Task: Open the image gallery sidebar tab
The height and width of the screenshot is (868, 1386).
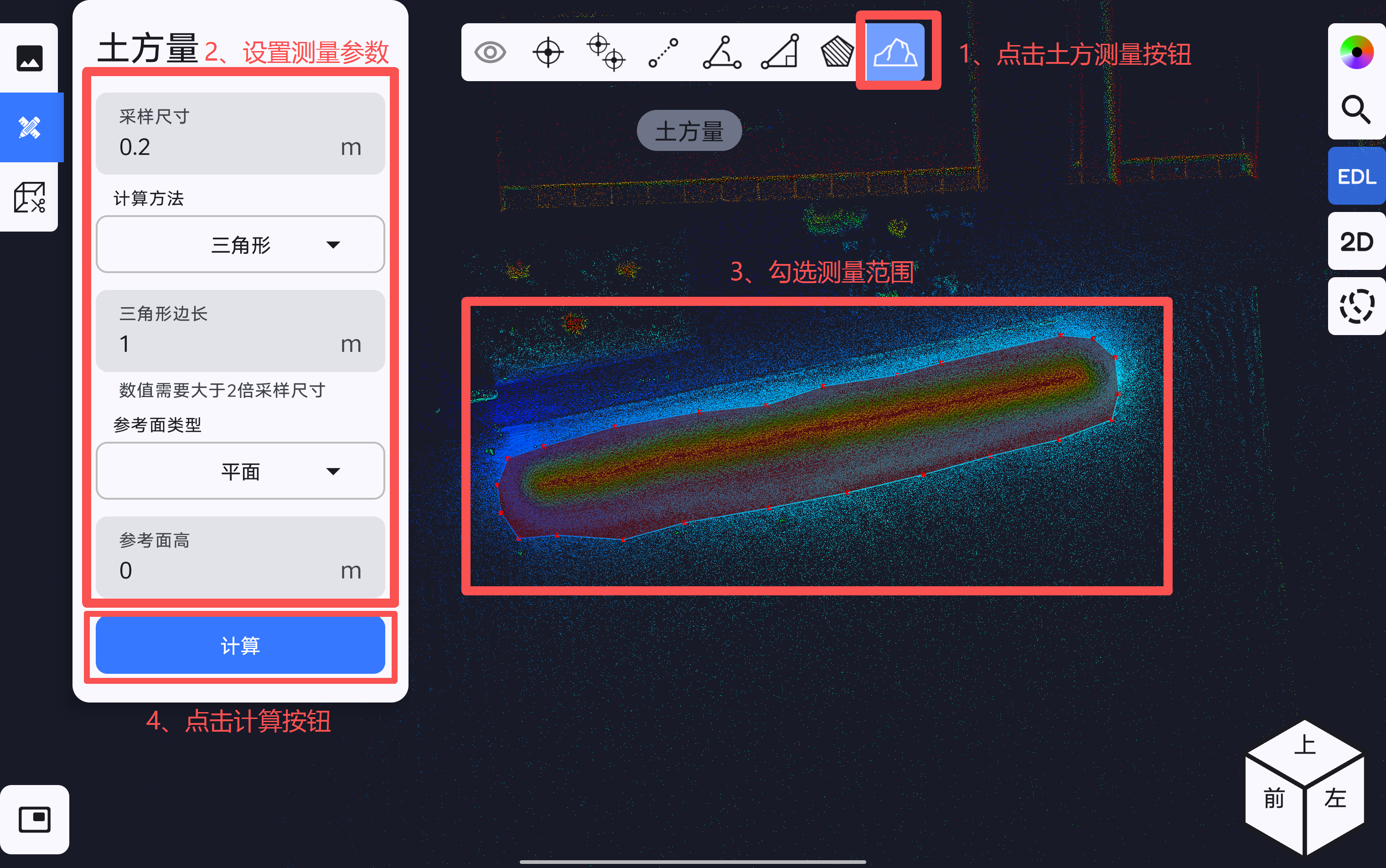Action: pyautogui.click(x=29, y=58)
